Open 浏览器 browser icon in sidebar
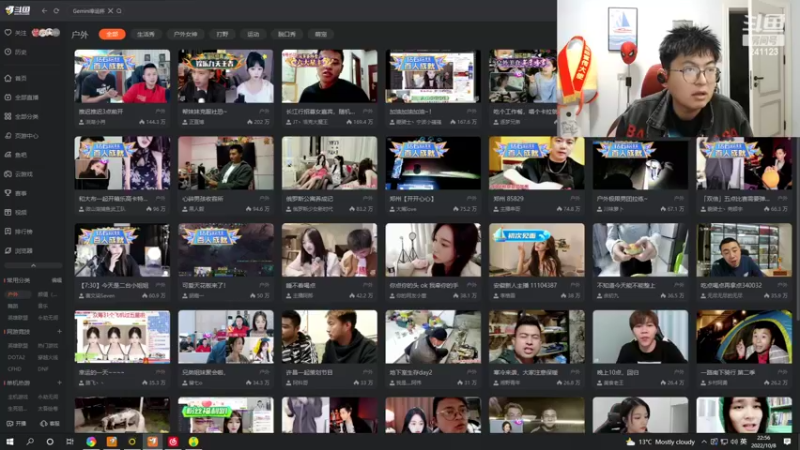The height and width of the screenshot is (450, 800). (8, 251)
